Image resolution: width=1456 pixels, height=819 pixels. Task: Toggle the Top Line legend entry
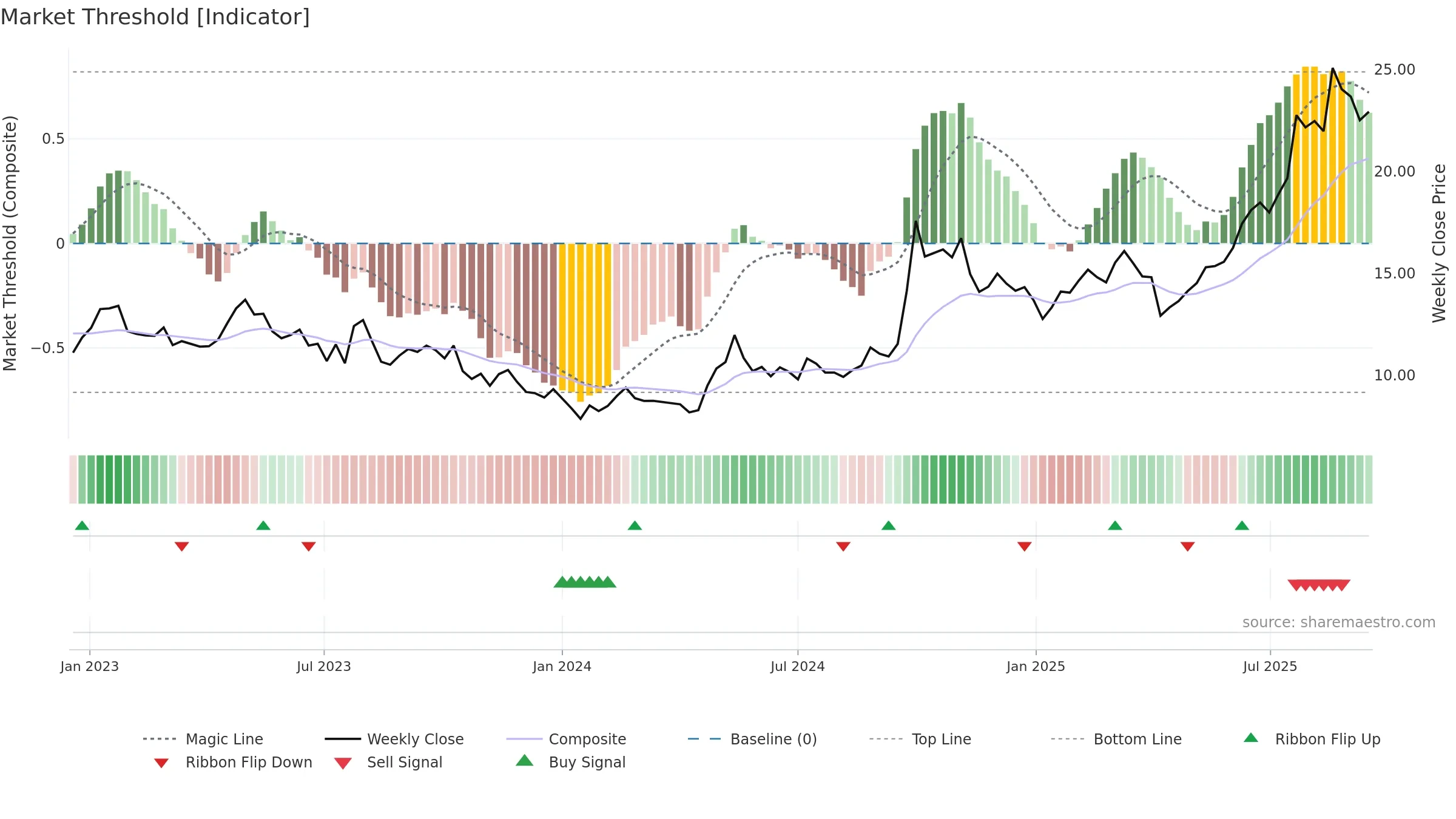coord(920,739)
